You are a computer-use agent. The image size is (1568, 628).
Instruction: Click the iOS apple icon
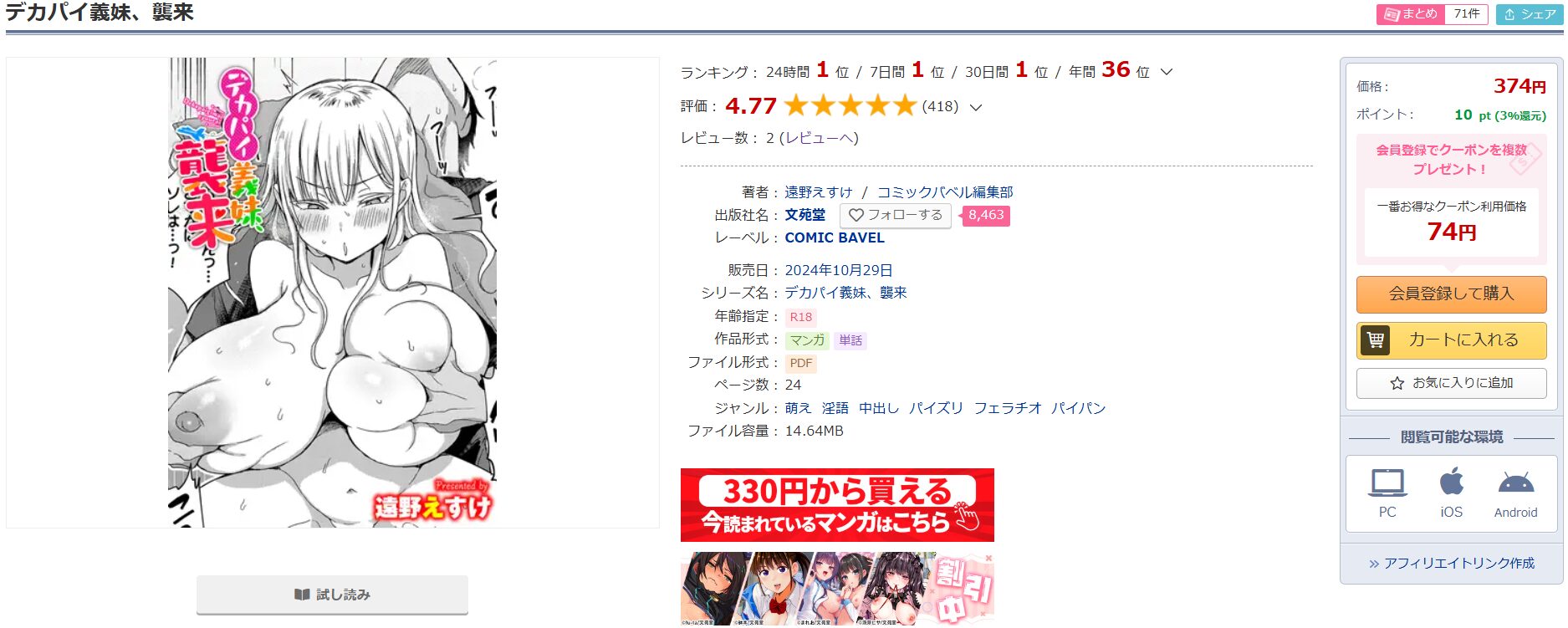(1452, 482)
